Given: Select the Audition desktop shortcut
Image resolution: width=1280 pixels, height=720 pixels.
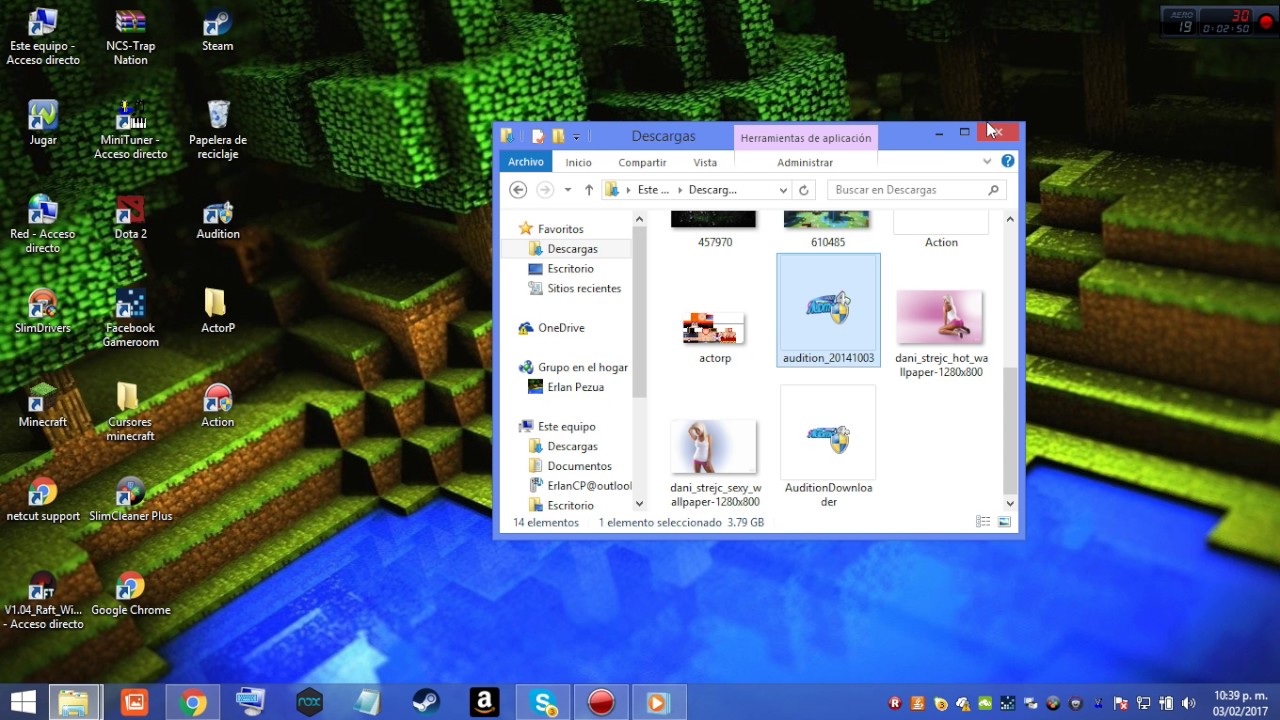Looking at the screenshot, I should pos(217,219).
